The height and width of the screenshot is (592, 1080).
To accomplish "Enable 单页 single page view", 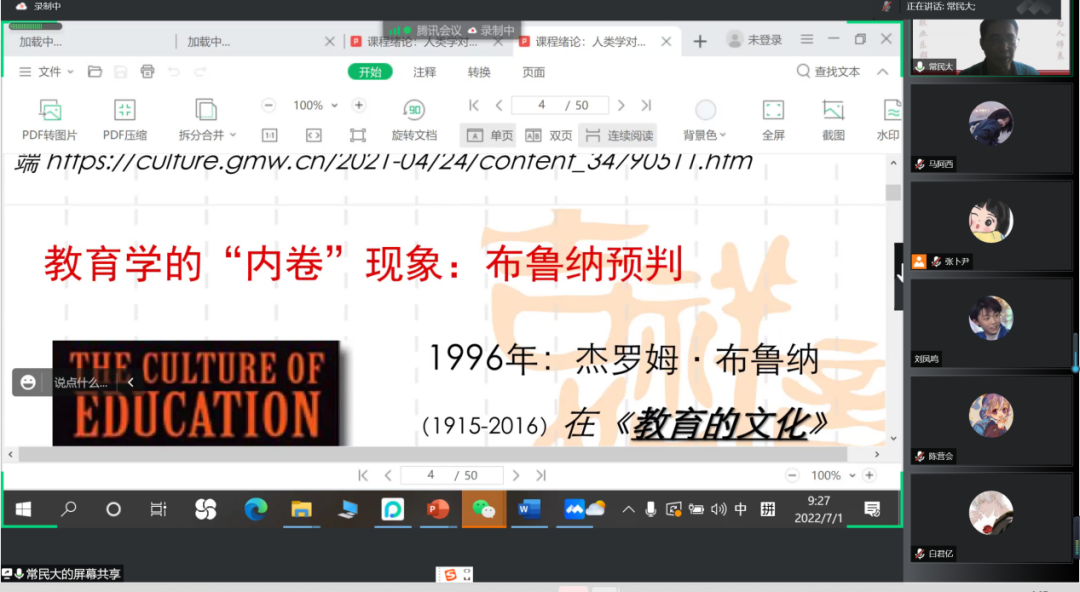I will [489, 135].
